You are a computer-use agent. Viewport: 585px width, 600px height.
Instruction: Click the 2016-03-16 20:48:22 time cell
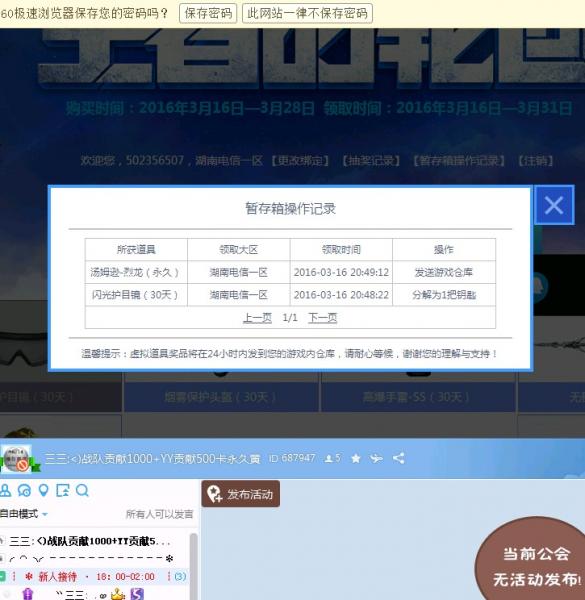(341, 295)
